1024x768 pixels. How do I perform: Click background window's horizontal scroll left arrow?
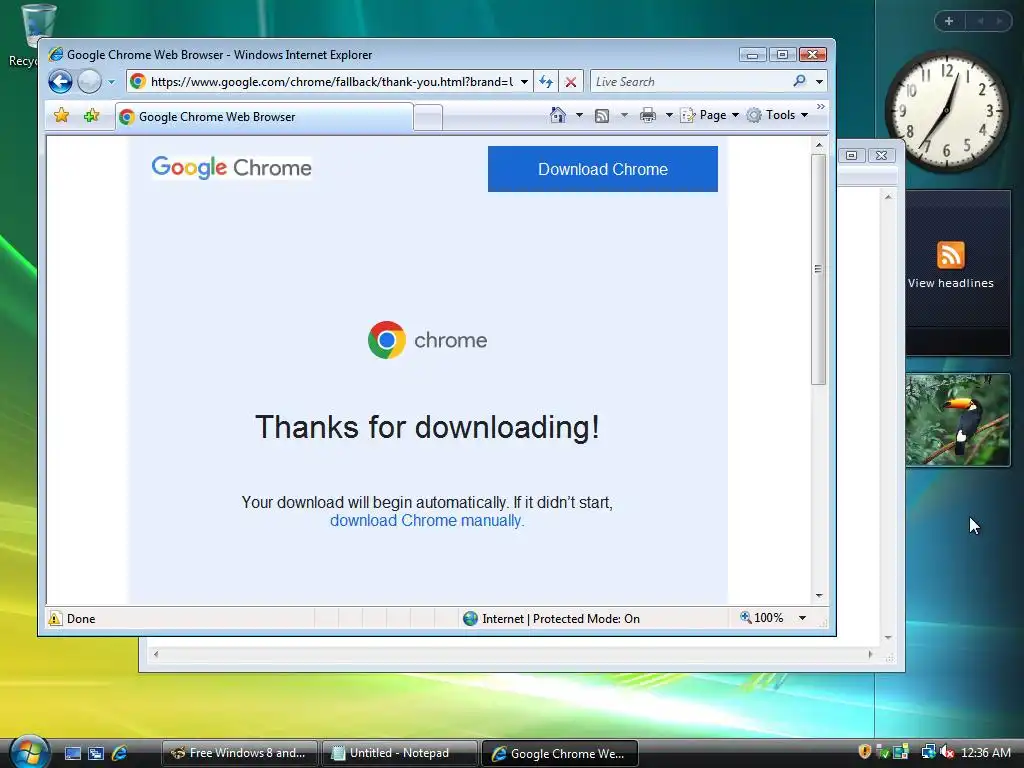(155, 654)
